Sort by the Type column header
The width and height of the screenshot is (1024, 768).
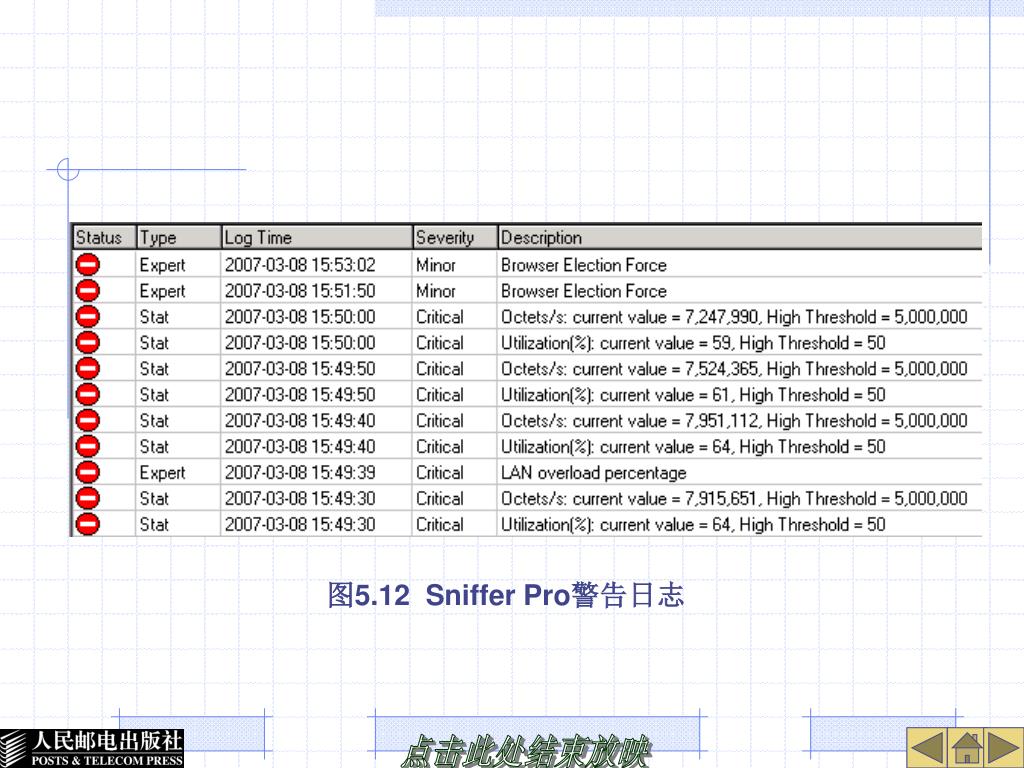coord(178,238)
